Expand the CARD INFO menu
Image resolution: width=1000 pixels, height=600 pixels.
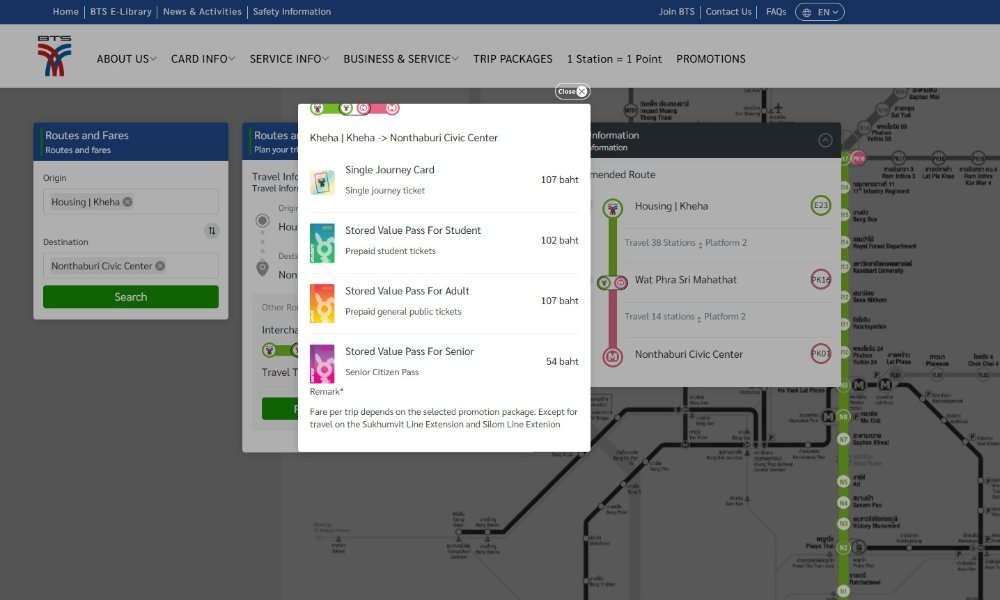[203, 59]
